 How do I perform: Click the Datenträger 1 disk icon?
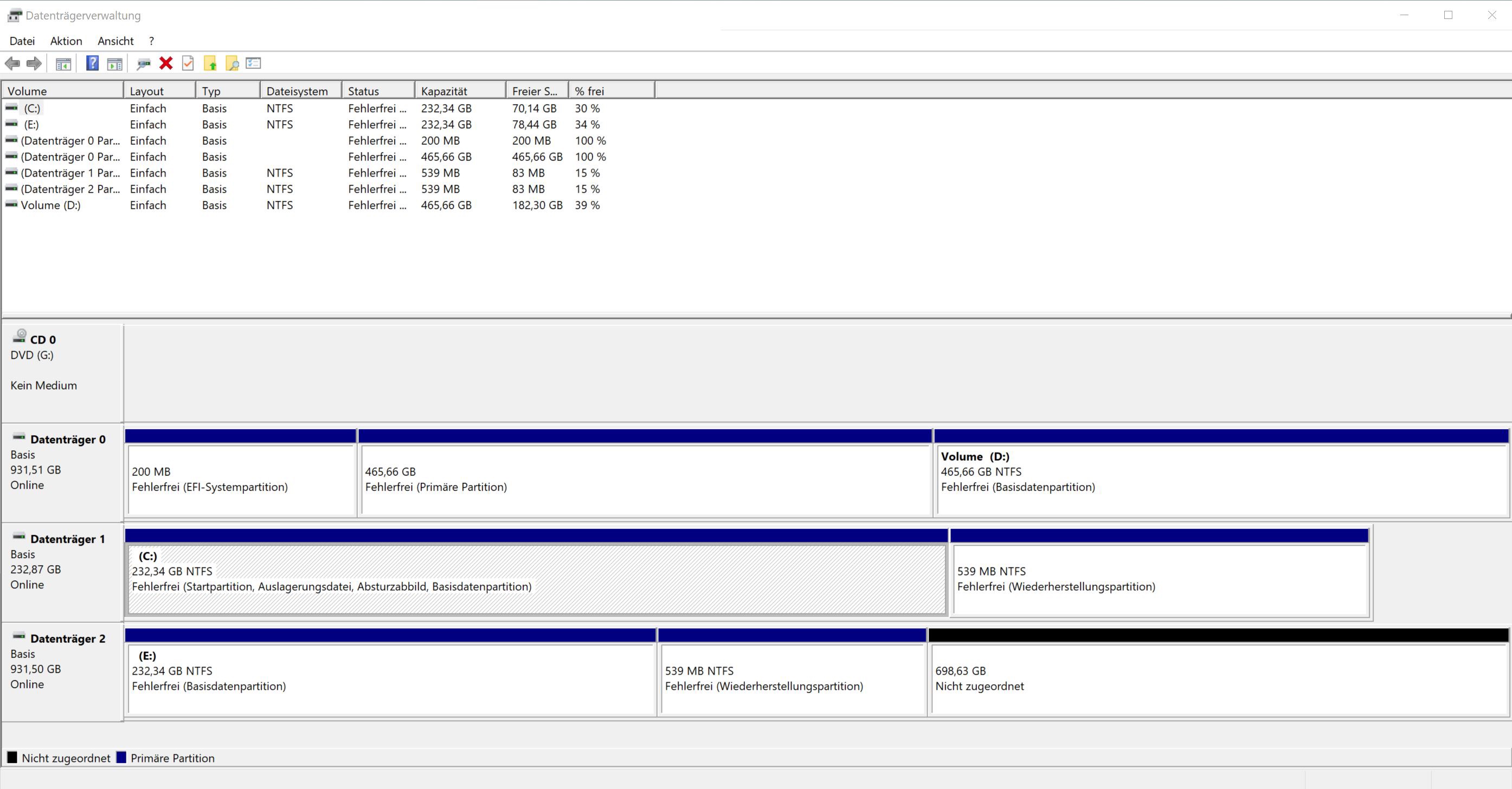19,536
